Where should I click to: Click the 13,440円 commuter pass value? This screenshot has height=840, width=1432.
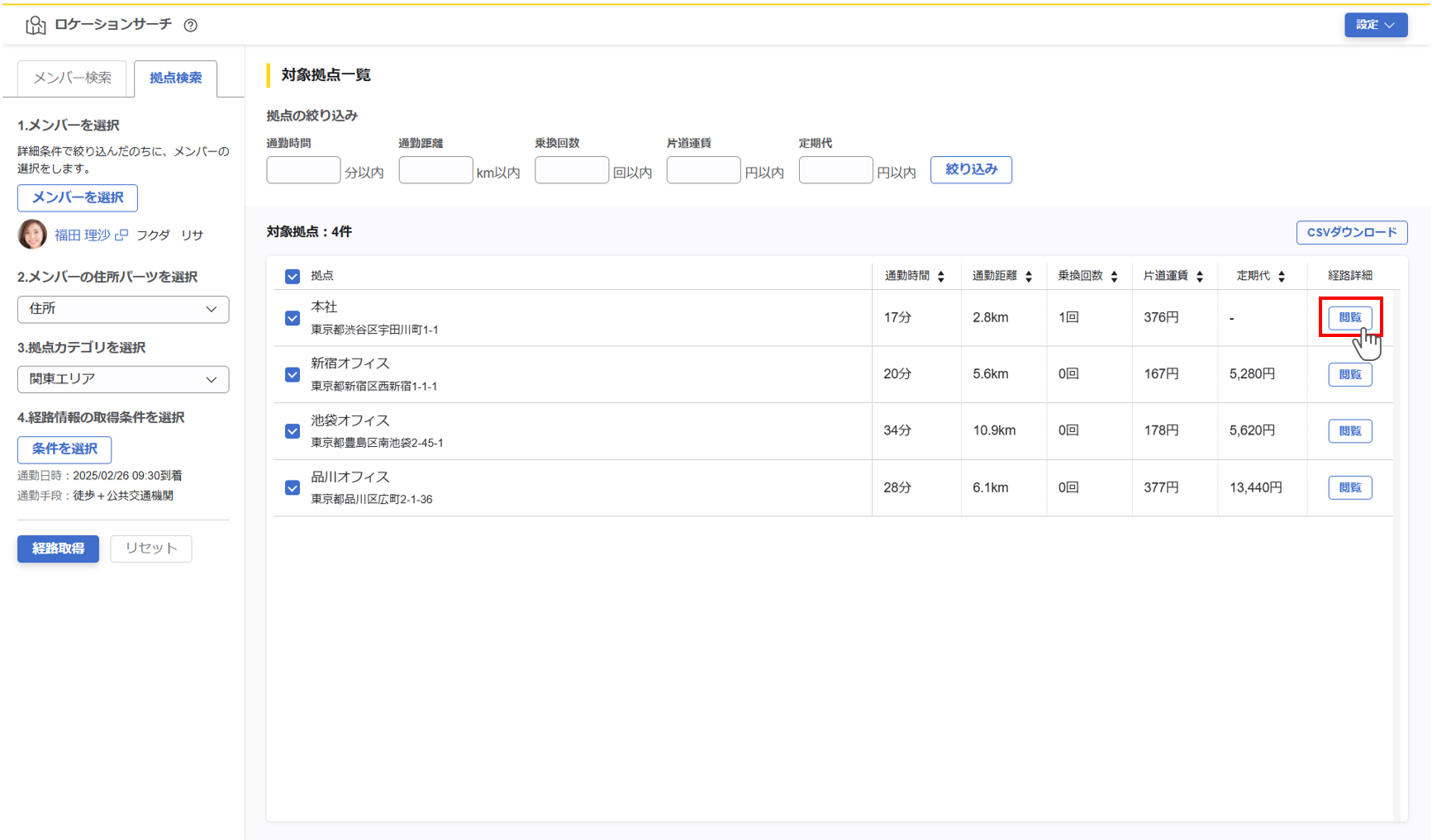point(1255,487)
